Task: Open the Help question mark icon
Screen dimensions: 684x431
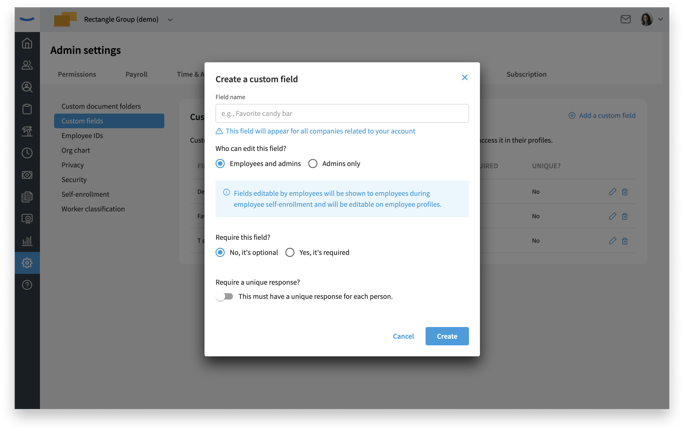Action: (27, 285)
